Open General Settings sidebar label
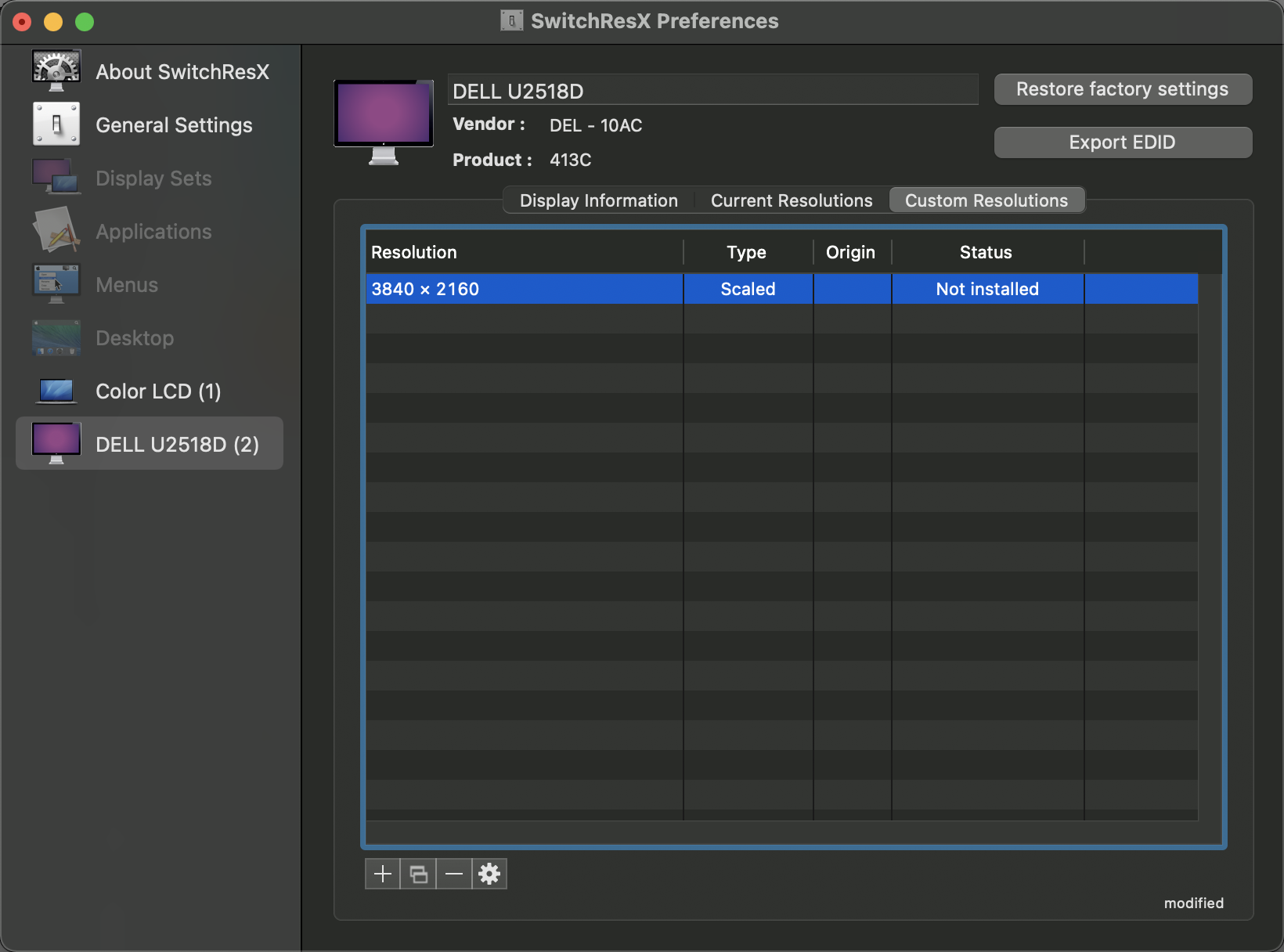The image size is (1284, 952). coord(174,125)
